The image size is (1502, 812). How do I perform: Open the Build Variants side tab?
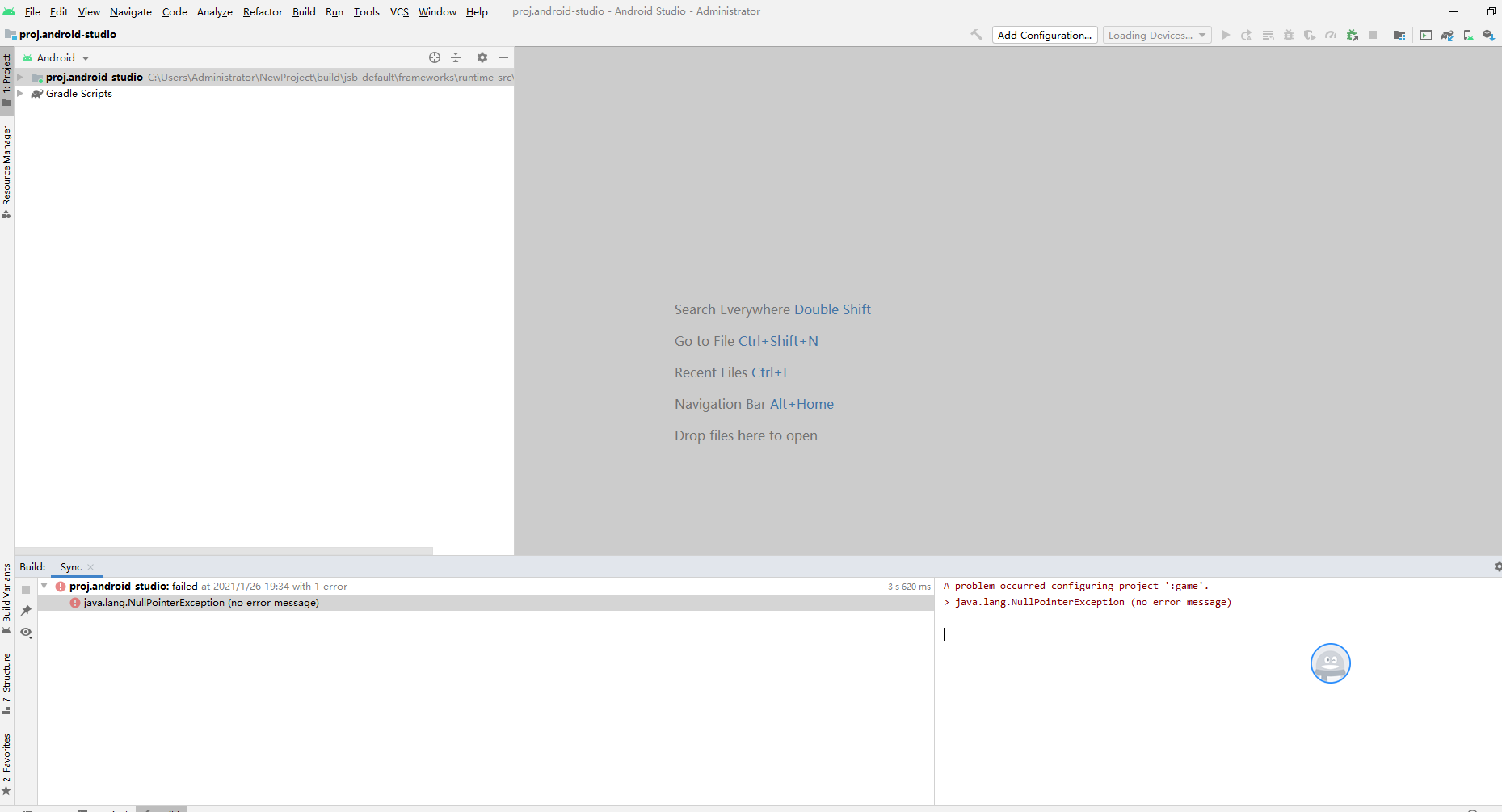pyautogui.click(x=6, y=598)
